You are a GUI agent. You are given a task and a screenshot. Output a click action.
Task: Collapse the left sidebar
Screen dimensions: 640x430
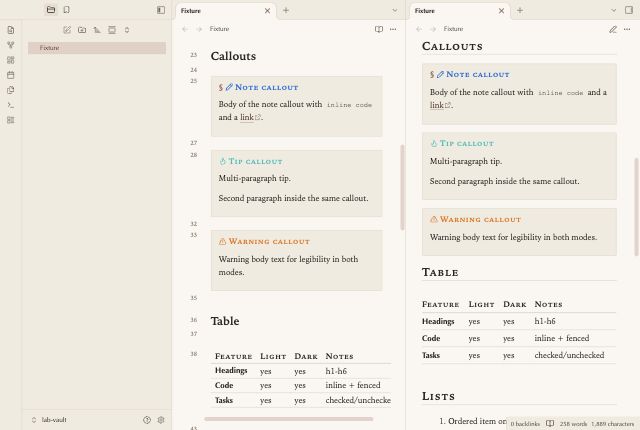tap(161, 10)
